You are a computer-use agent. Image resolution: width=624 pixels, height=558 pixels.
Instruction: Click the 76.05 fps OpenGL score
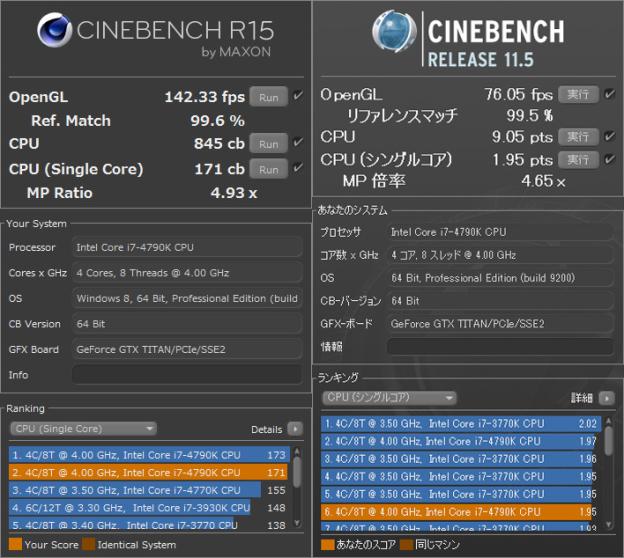point(519,95)
